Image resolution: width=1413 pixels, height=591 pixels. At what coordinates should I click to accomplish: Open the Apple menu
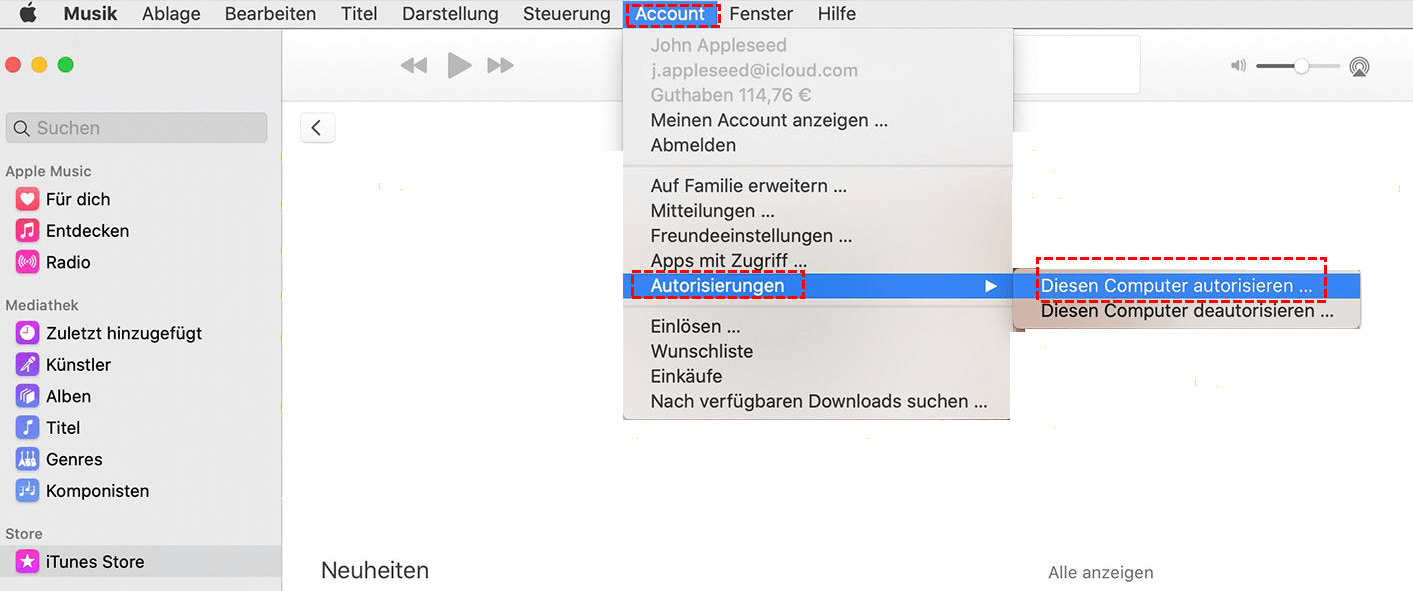[x=28, y=14]
